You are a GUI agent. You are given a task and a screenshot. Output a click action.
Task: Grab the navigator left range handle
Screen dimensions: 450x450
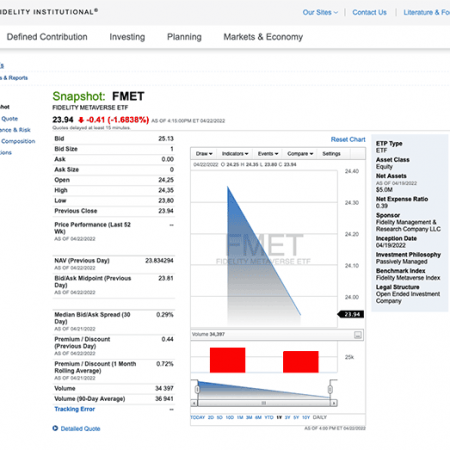coord(197,389)
